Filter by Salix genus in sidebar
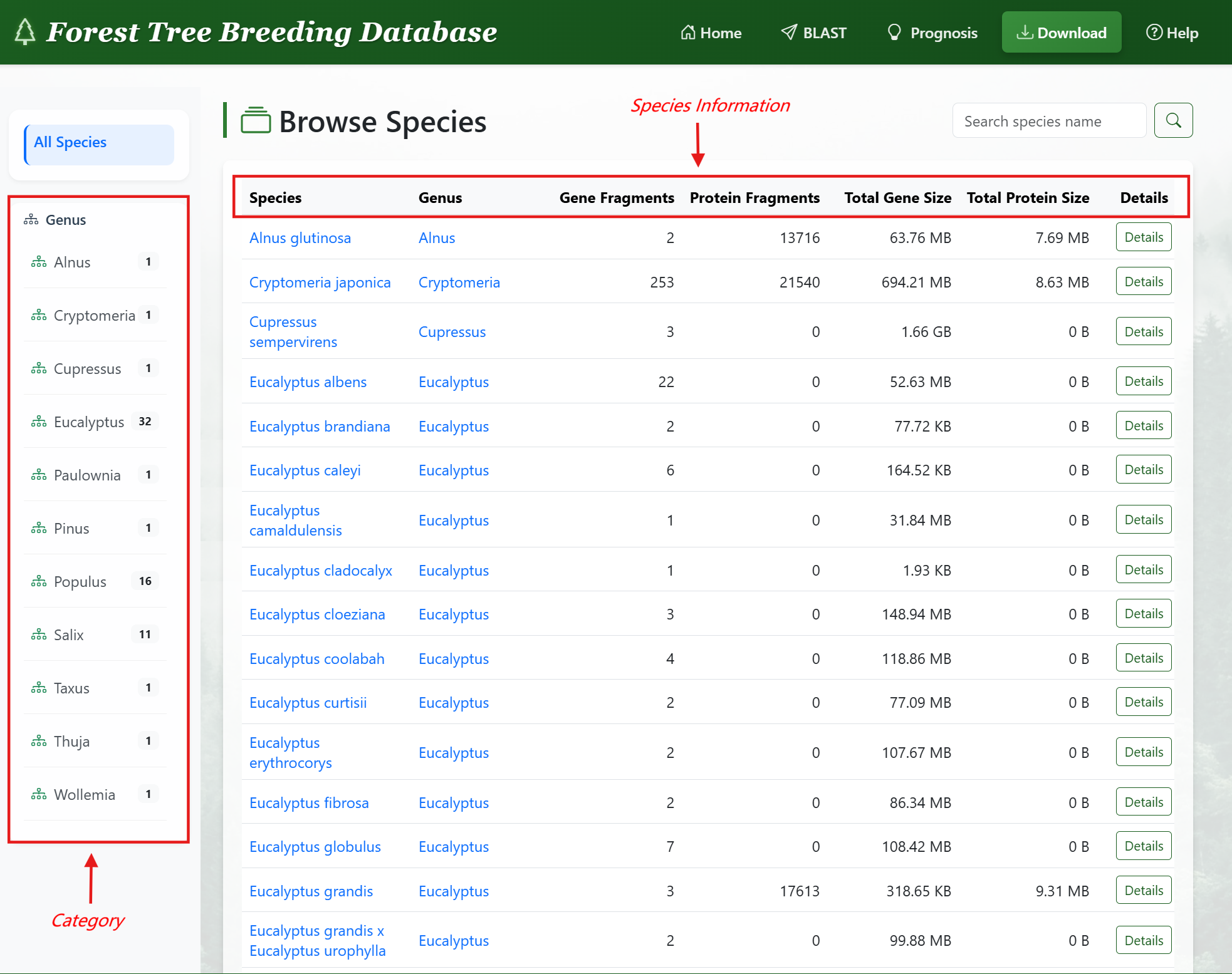Image resolution: width=1232 pixels, height=974 pixels. [95, 635]
